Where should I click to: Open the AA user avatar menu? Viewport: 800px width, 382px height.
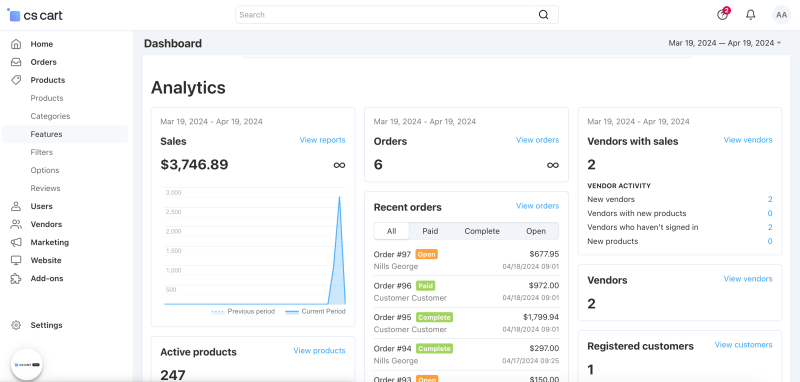pos(781,15)
